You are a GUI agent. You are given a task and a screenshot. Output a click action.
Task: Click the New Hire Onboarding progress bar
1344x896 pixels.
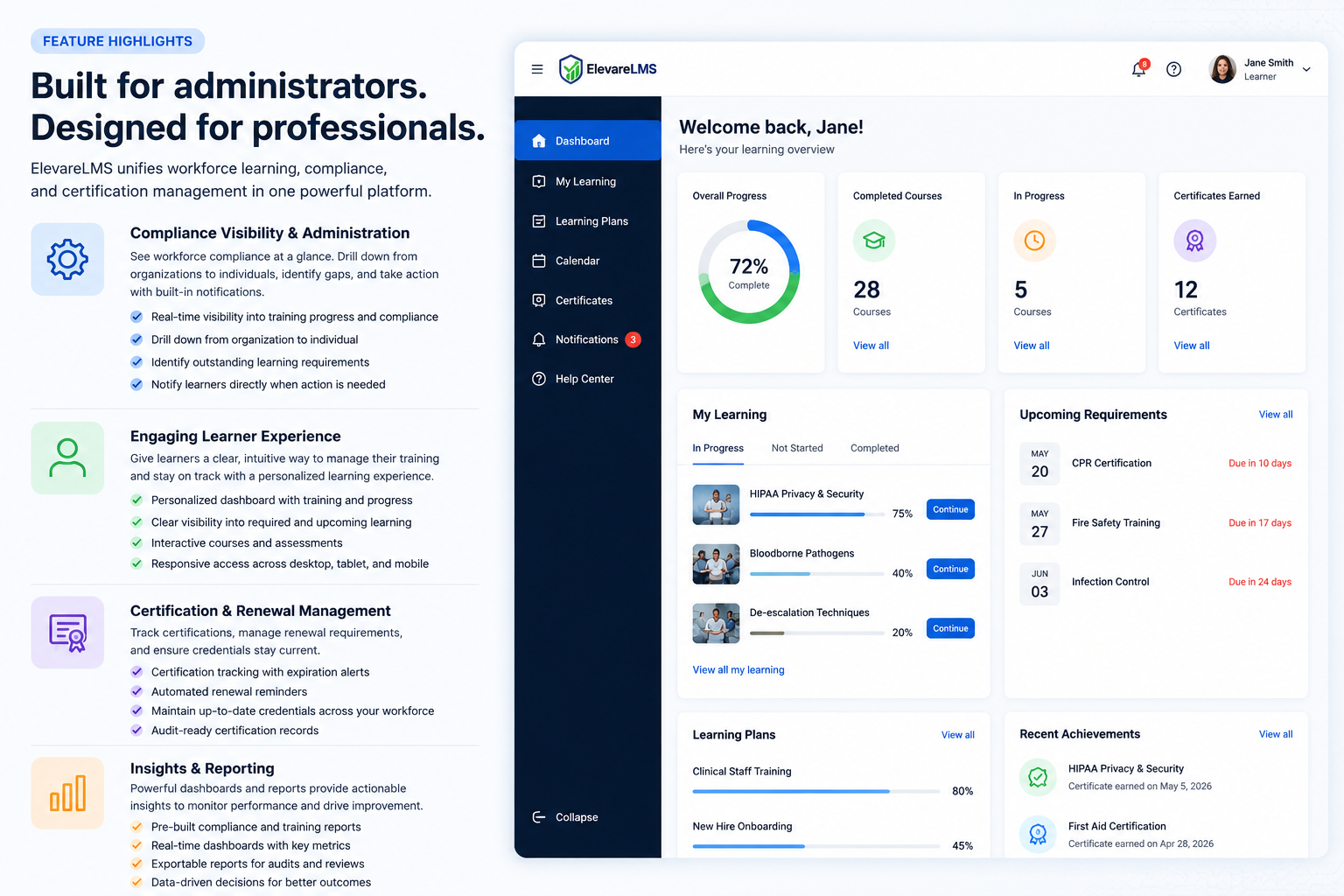(816, 846)
